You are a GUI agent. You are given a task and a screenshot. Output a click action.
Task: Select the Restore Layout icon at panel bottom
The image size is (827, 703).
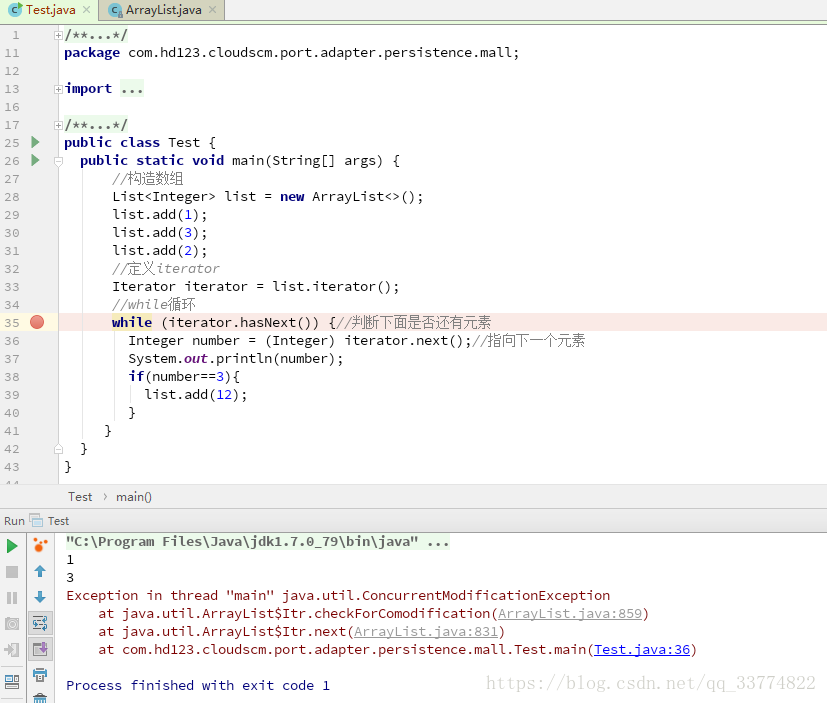(12, 682)
